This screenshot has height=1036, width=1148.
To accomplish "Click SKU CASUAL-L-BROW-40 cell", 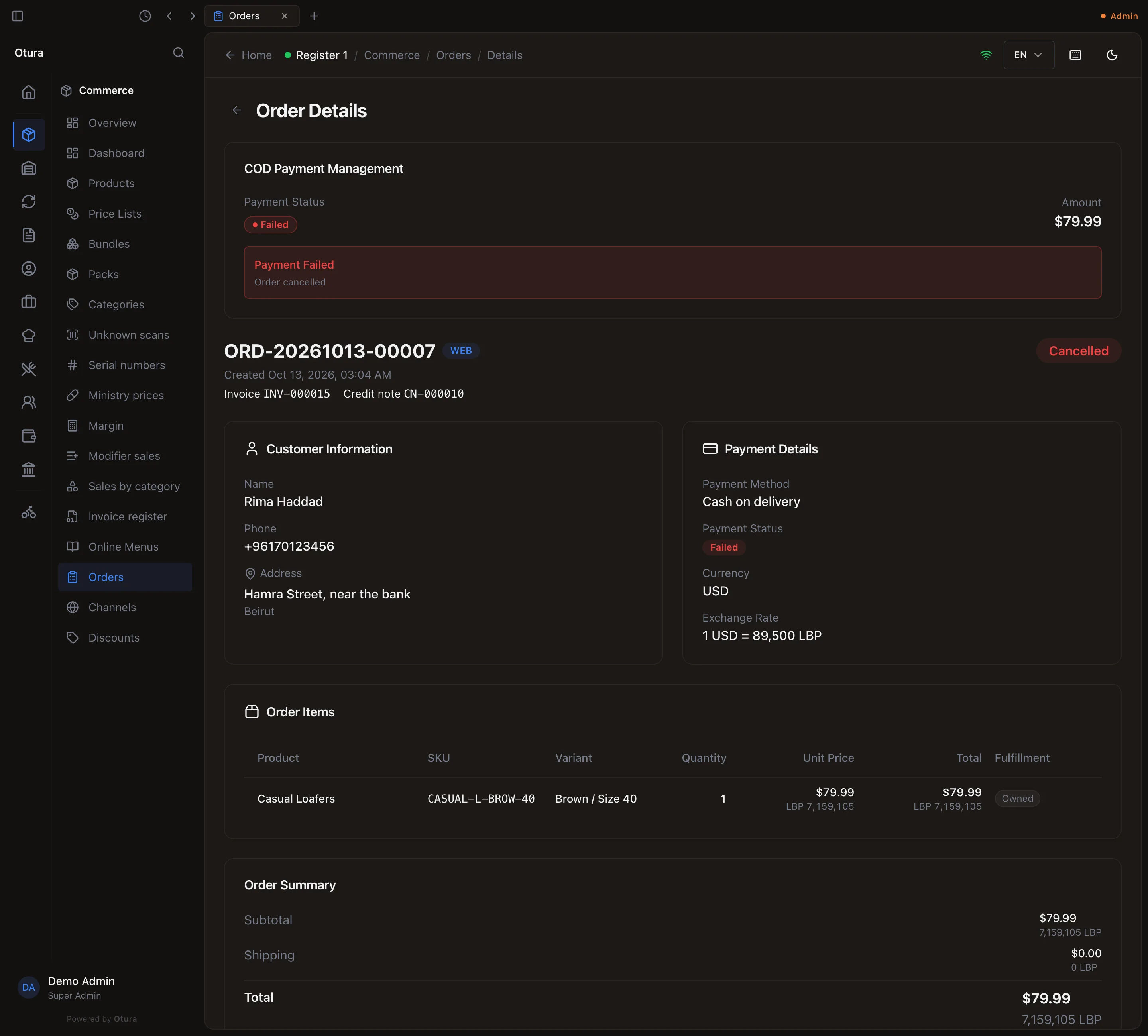I will (x=481, y=799).
